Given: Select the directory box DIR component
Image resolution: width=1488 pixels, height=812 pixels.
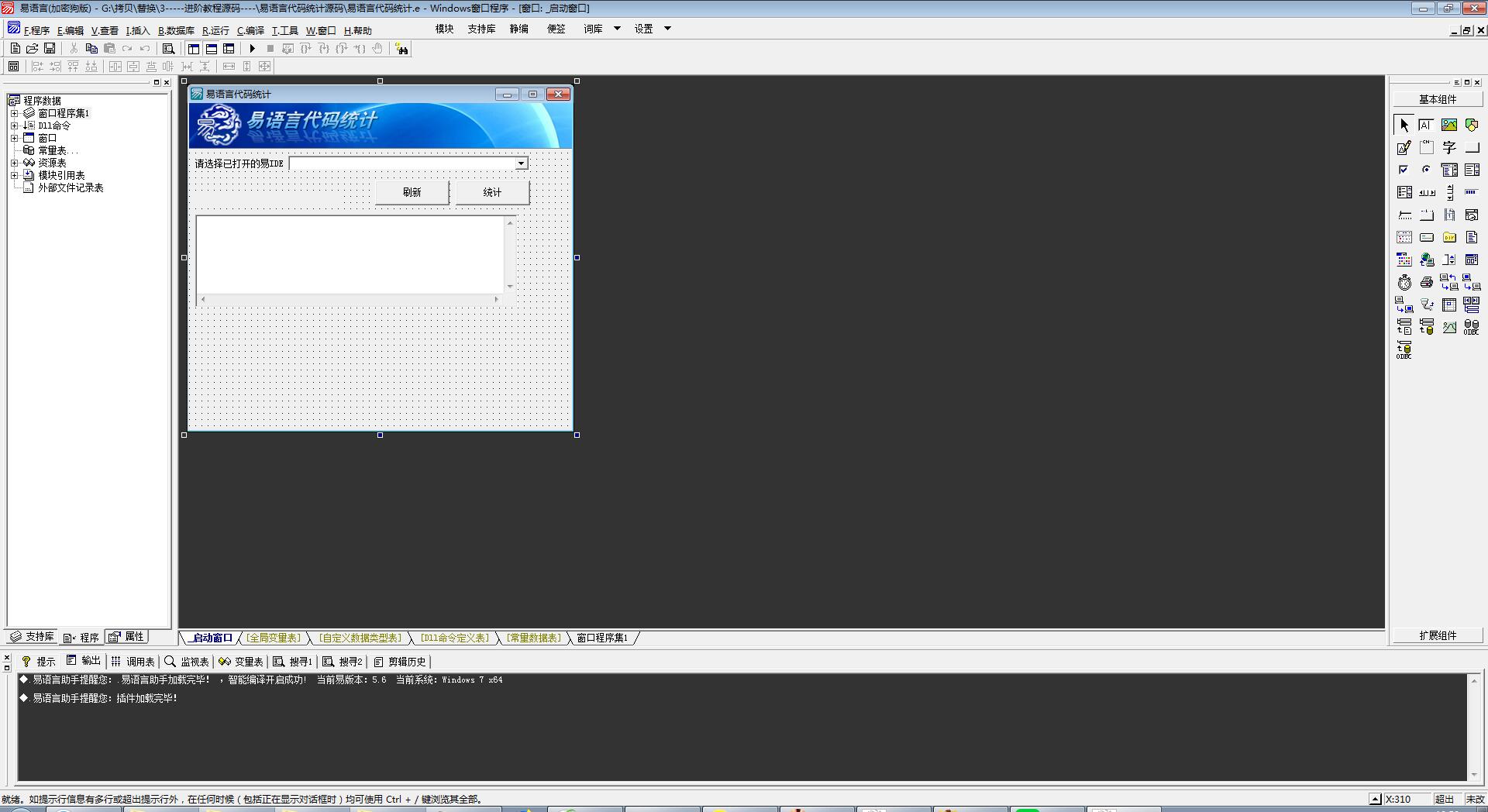Looking at the screenshot, I should [x=1449, y=237].
